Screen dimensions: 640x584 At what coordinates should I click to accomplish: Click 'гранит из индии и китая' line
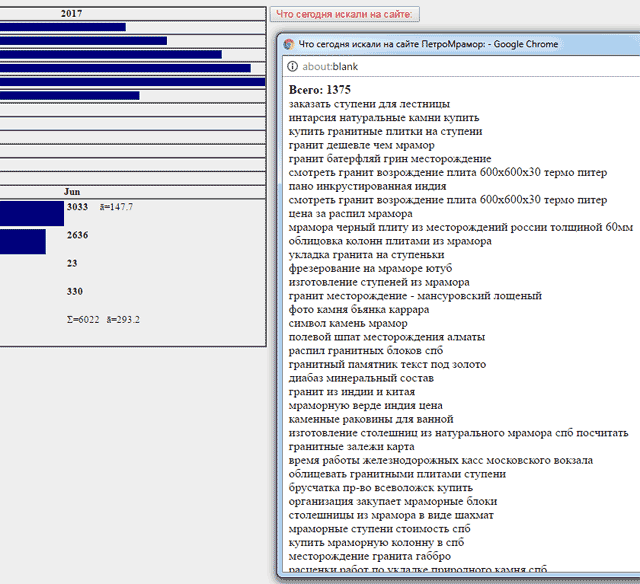coord(351,392)
